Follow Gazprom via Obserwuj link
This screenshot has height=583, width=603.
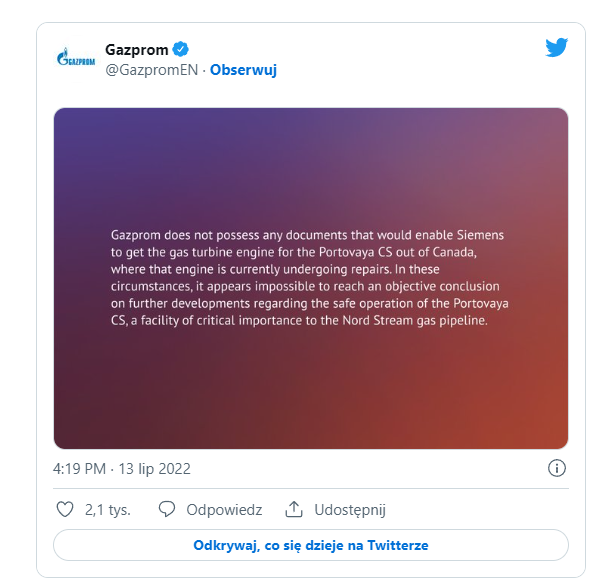244,70
